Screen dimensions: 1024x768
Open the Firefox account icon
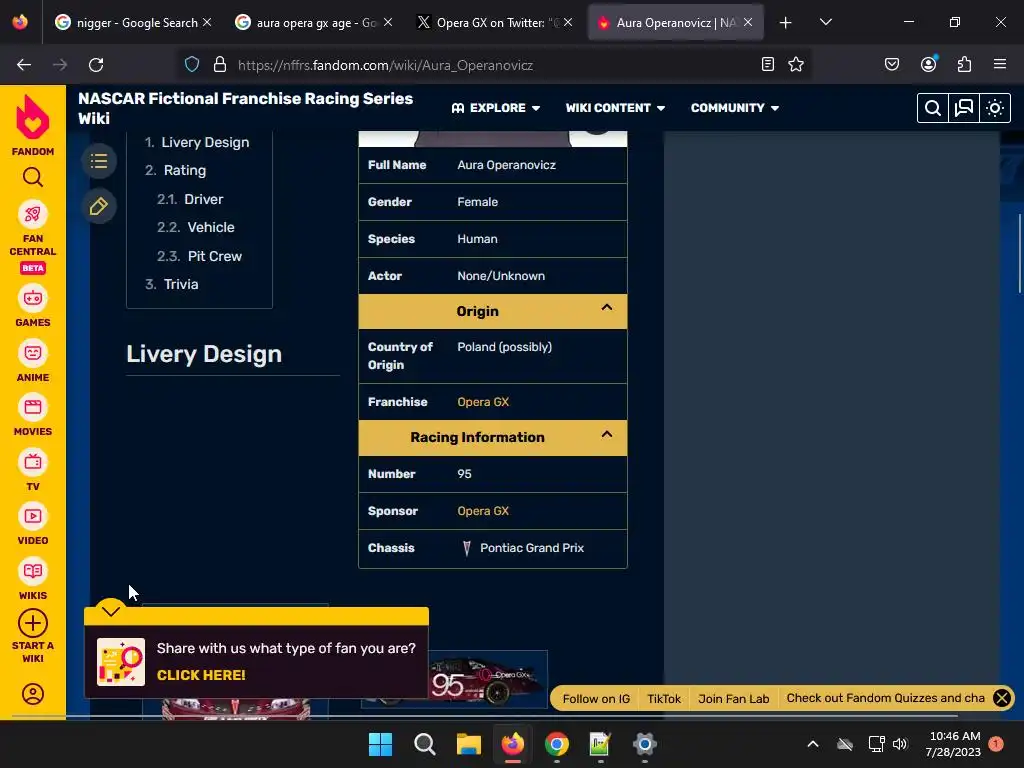928,64
